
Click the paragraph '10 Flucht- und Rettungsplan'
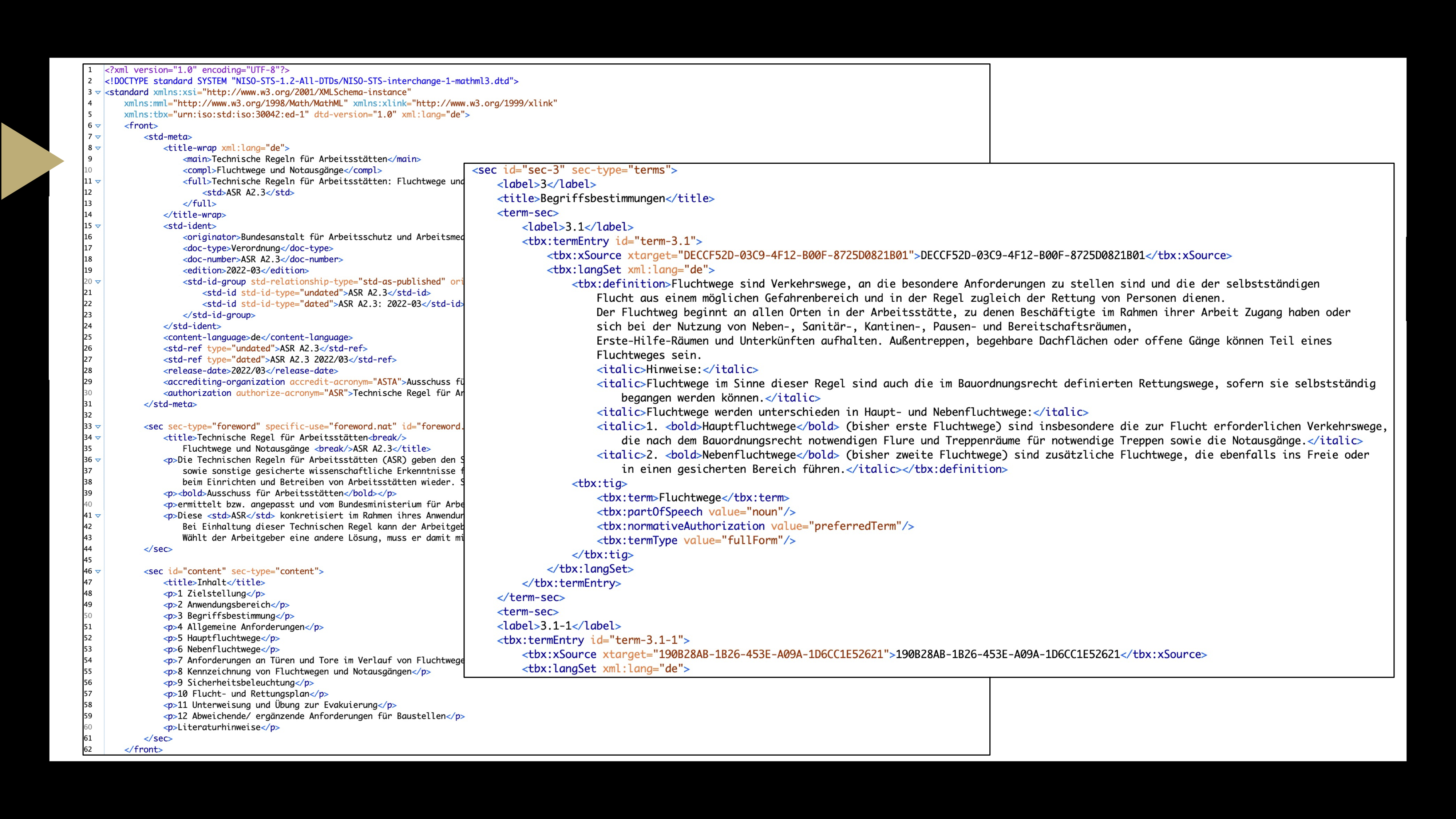[246, 693]
